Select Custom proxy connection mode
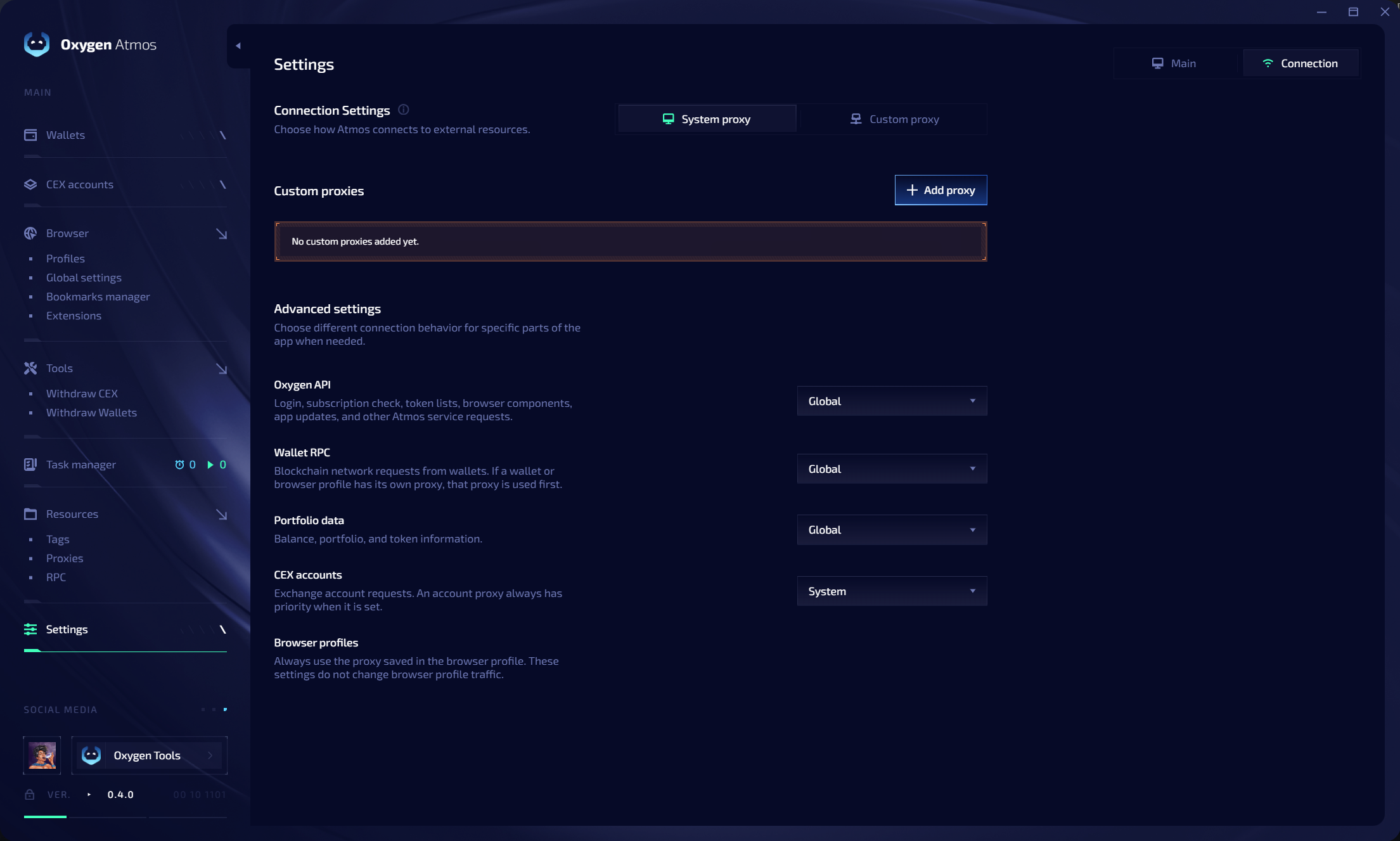The height and width of the screenshot is (841, 1400). 894,119
